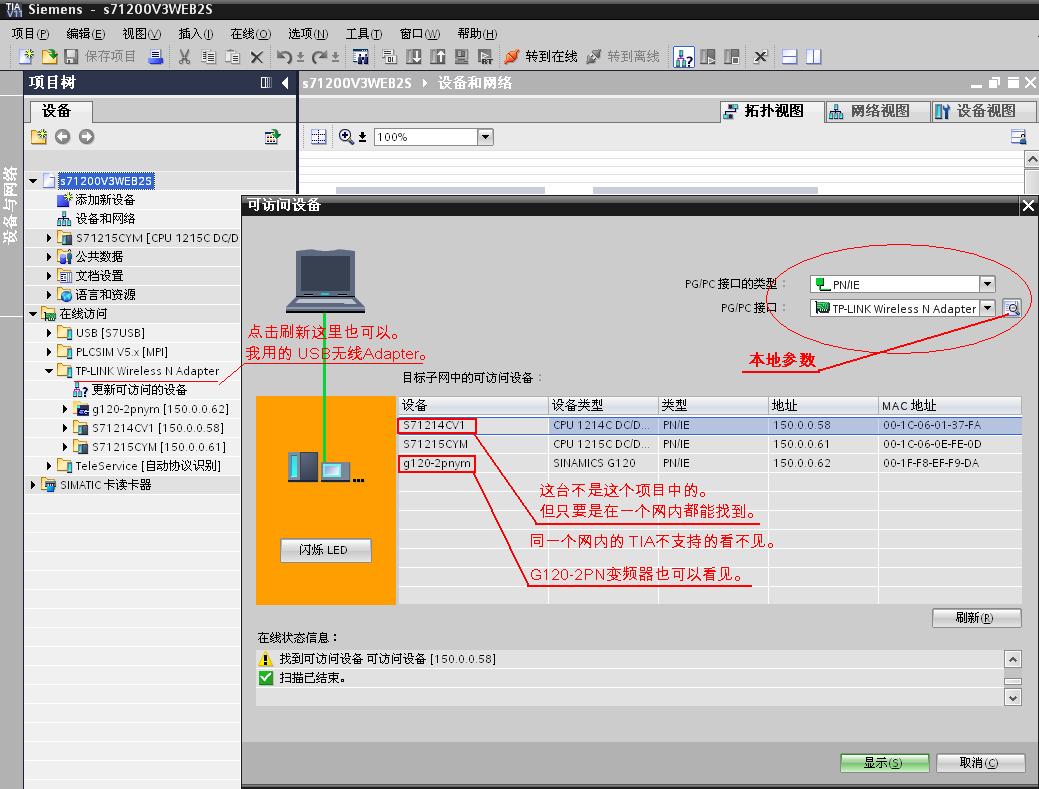
Task: Open the 编辑(E) menu
Action: click(85, 34)
